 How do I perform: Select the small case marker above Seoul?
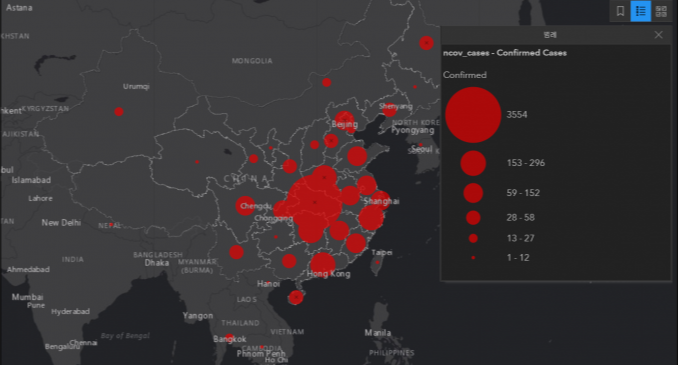(x=421, y=145)
